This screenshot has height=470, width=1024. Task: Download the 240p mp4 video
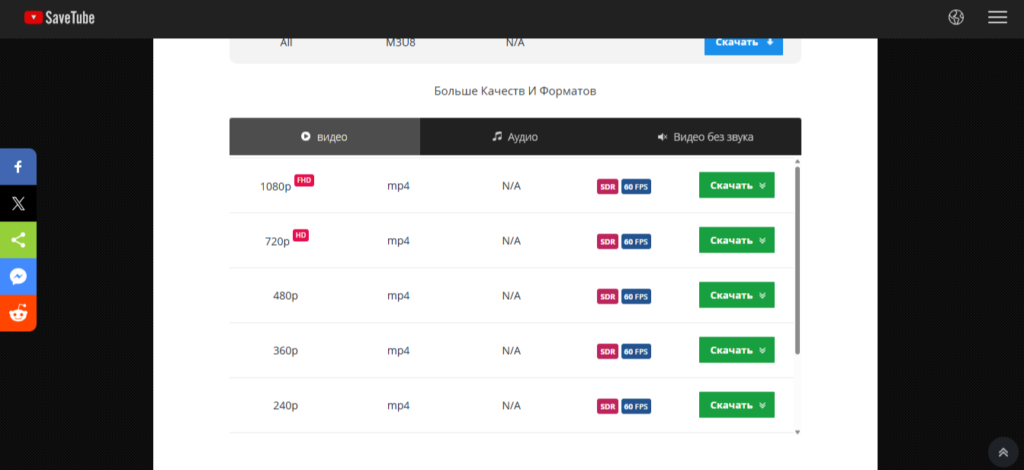(736, 405)
